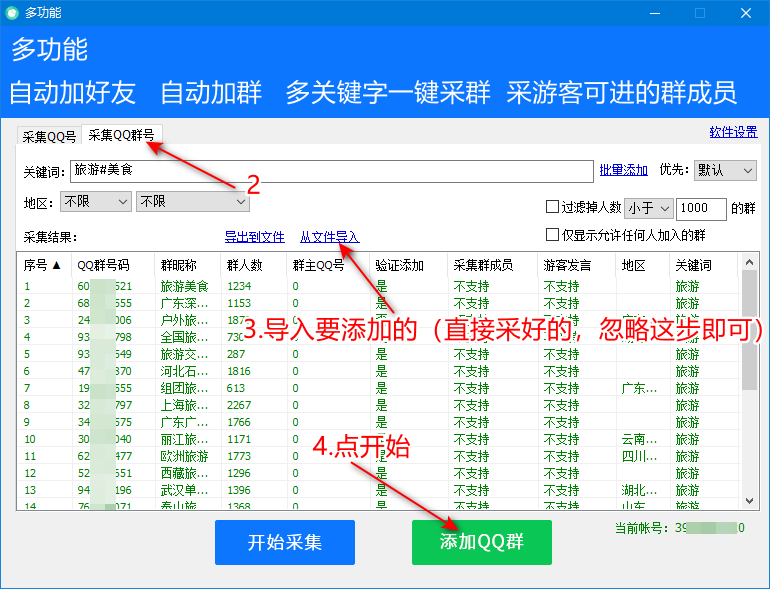Click the green 添加QQ群 button
Image resolution: width=770 pixels, height=589 pixels.
[x=481, y=542]
